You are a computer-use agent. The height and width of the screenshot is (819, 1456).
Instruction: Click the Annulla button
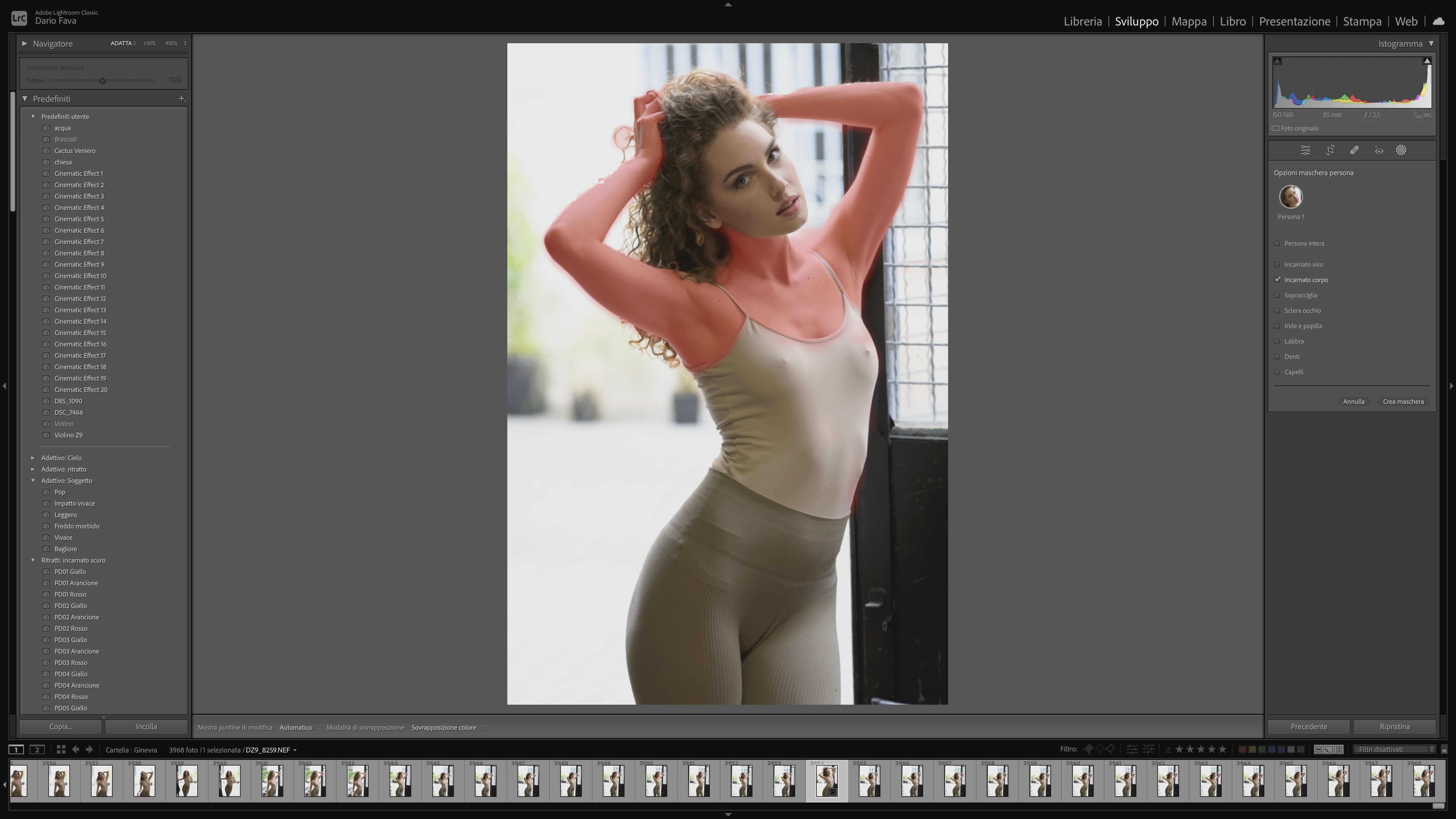pyautogui.click(x=1353, y=401)
